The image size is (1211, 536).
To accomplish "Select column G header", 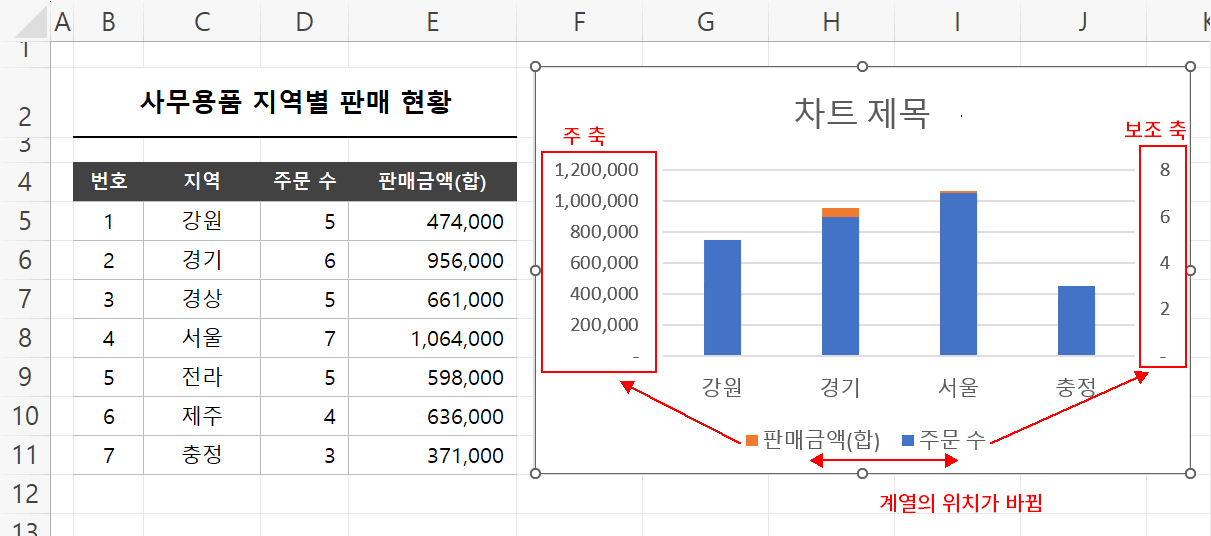I will tap(706, 21).
